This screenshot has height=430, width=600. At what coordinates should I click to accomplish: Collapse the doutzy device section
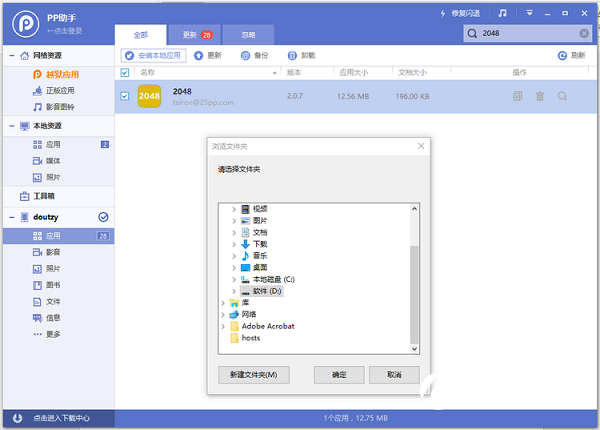tap(11, 217)
